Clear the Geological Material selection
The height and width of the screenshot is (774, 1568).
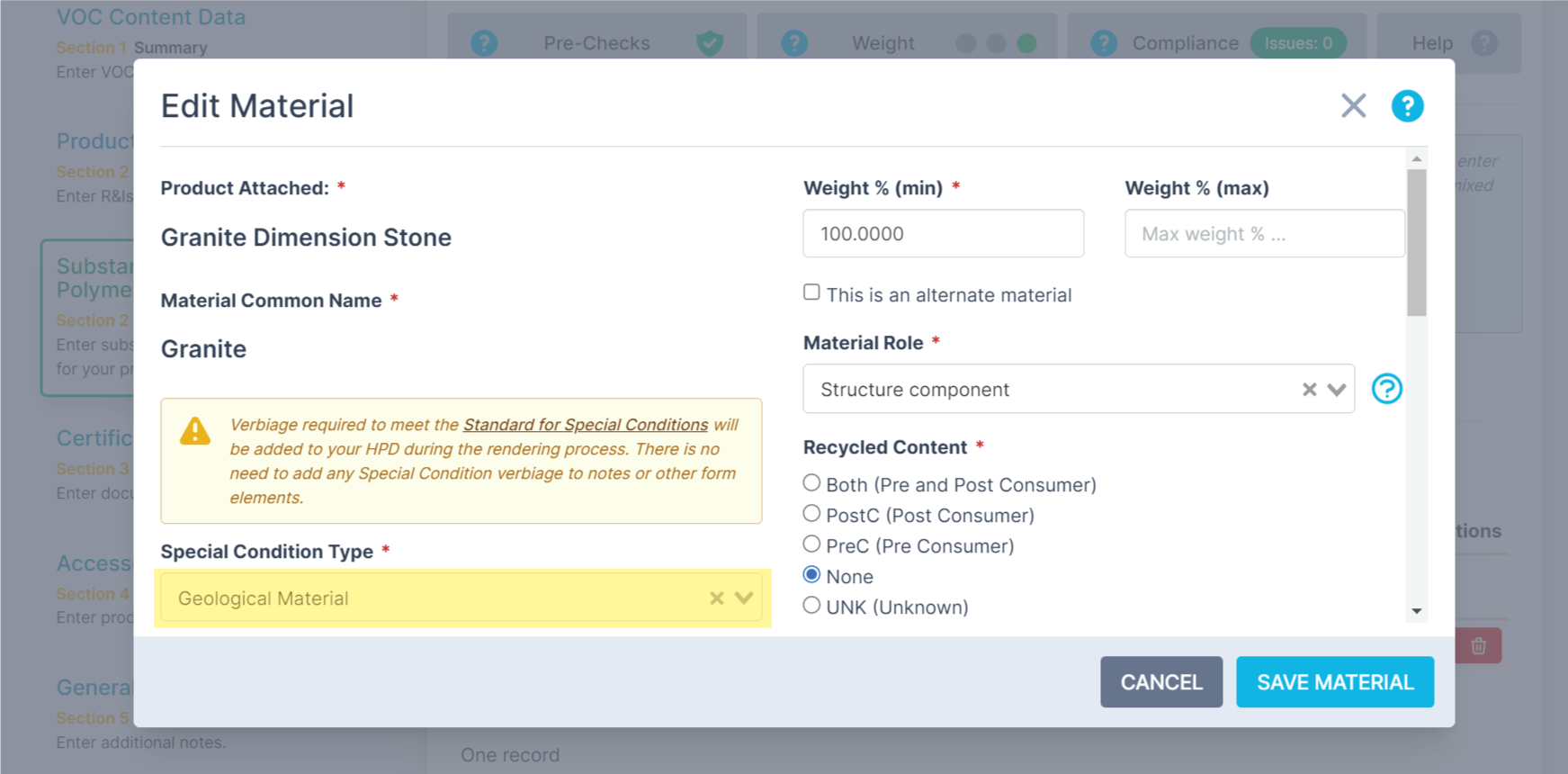click(x=716, y=598)
